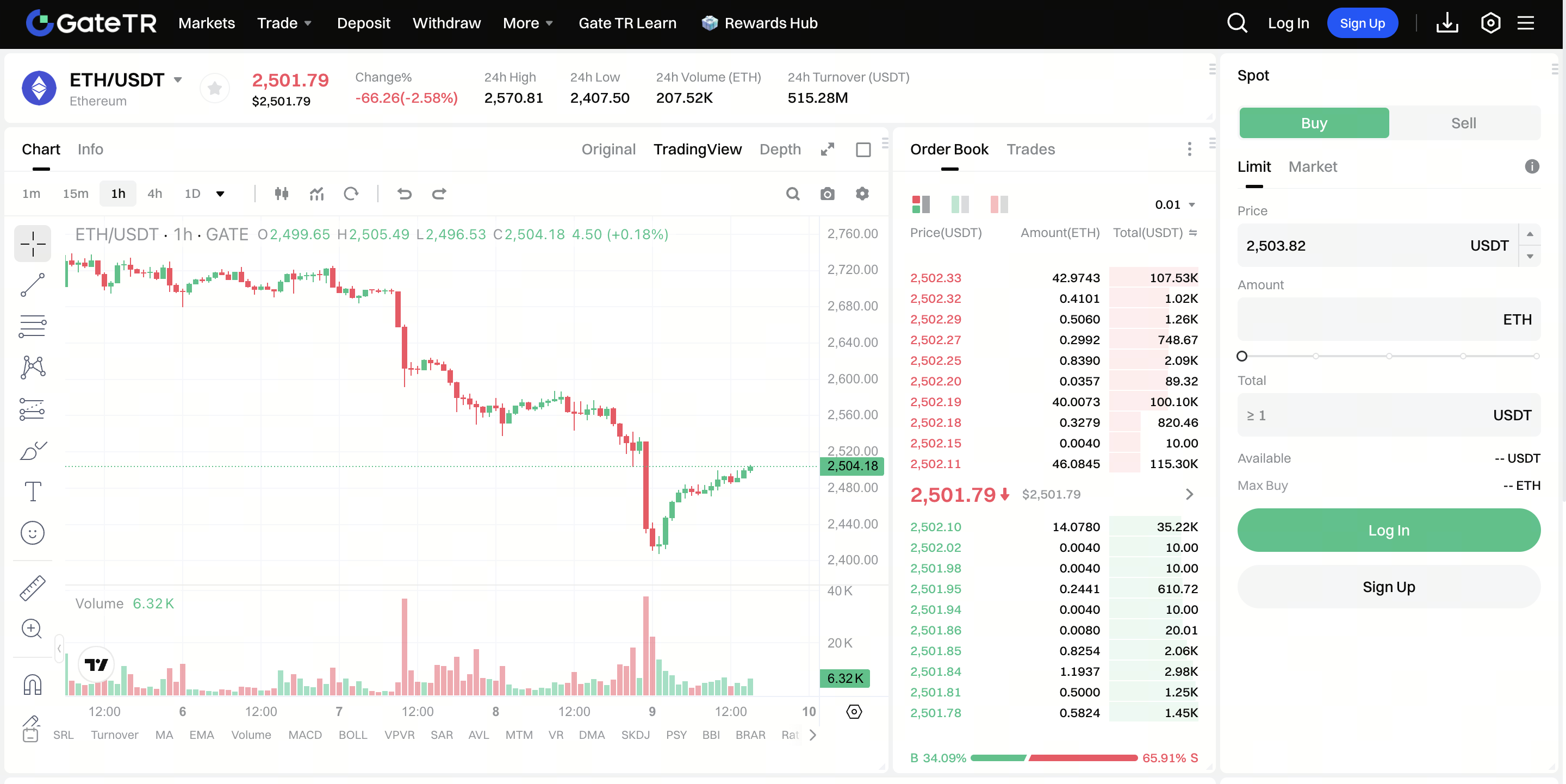Activate the chart zoom-in tool
1566x784 pixels.
32,629
